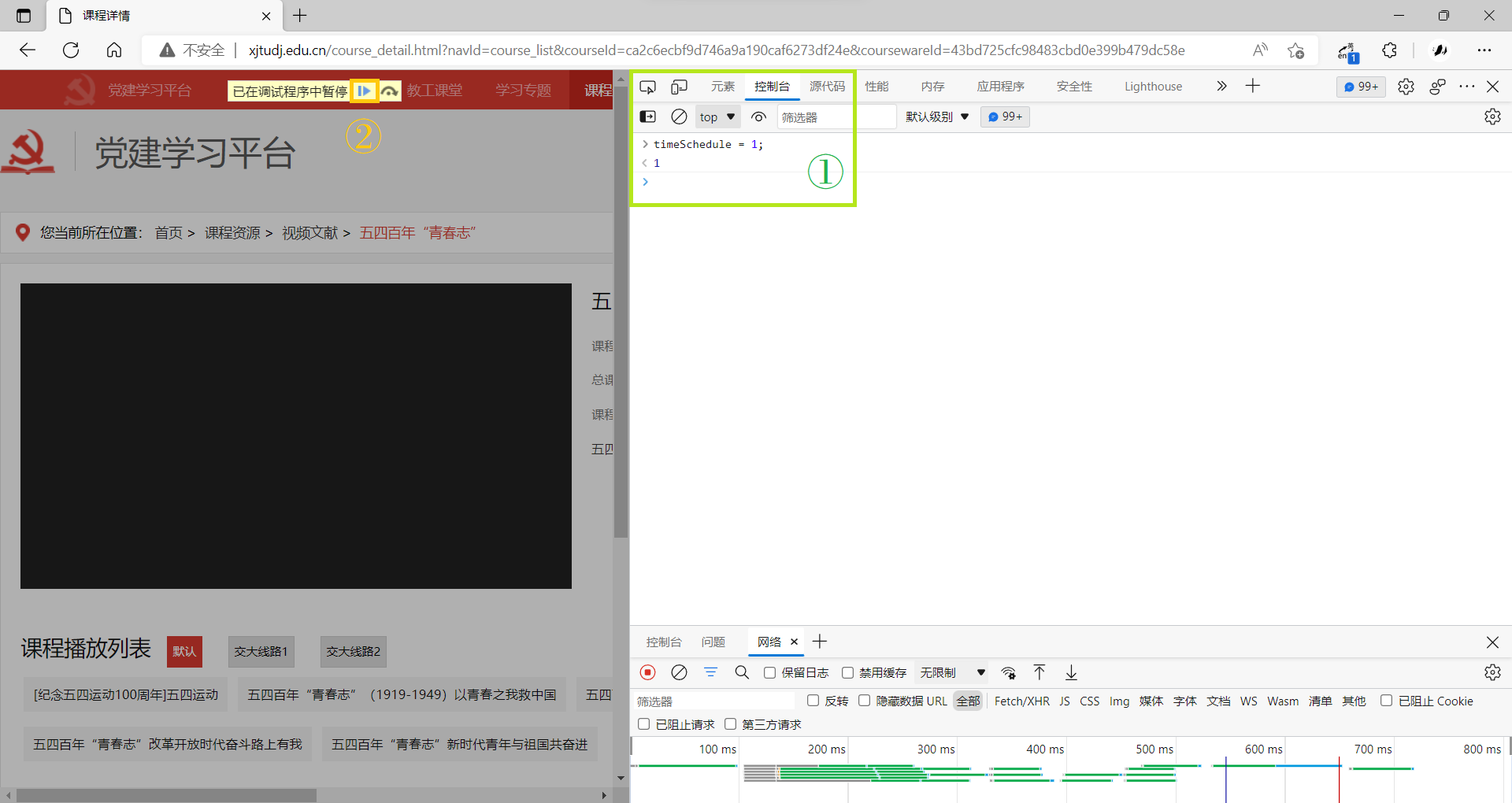Expand the 默认级别 log level dropdown
1512x803 pixels.
937,117
